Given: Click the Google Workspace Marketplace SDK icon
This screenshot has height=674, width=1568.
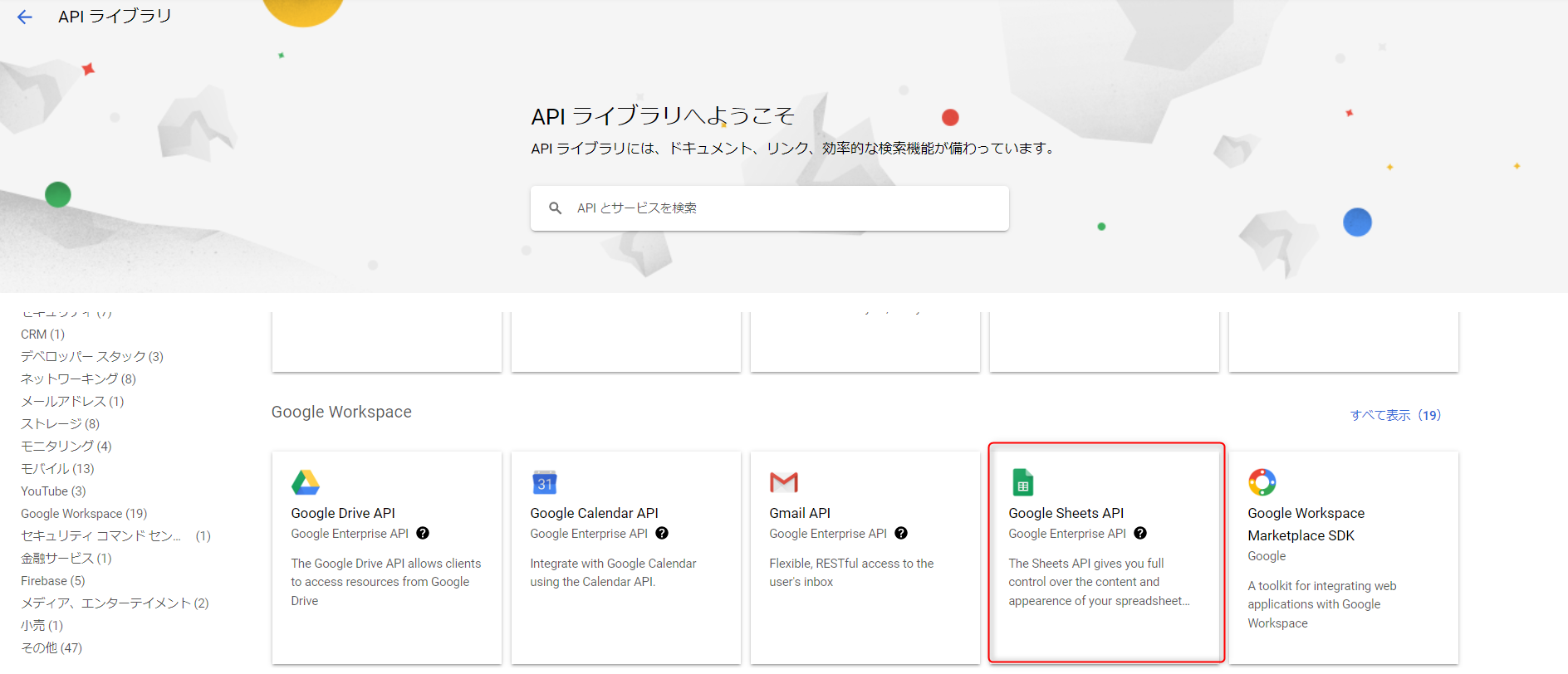Looking at the screenshot, I should coord(1262,482).
